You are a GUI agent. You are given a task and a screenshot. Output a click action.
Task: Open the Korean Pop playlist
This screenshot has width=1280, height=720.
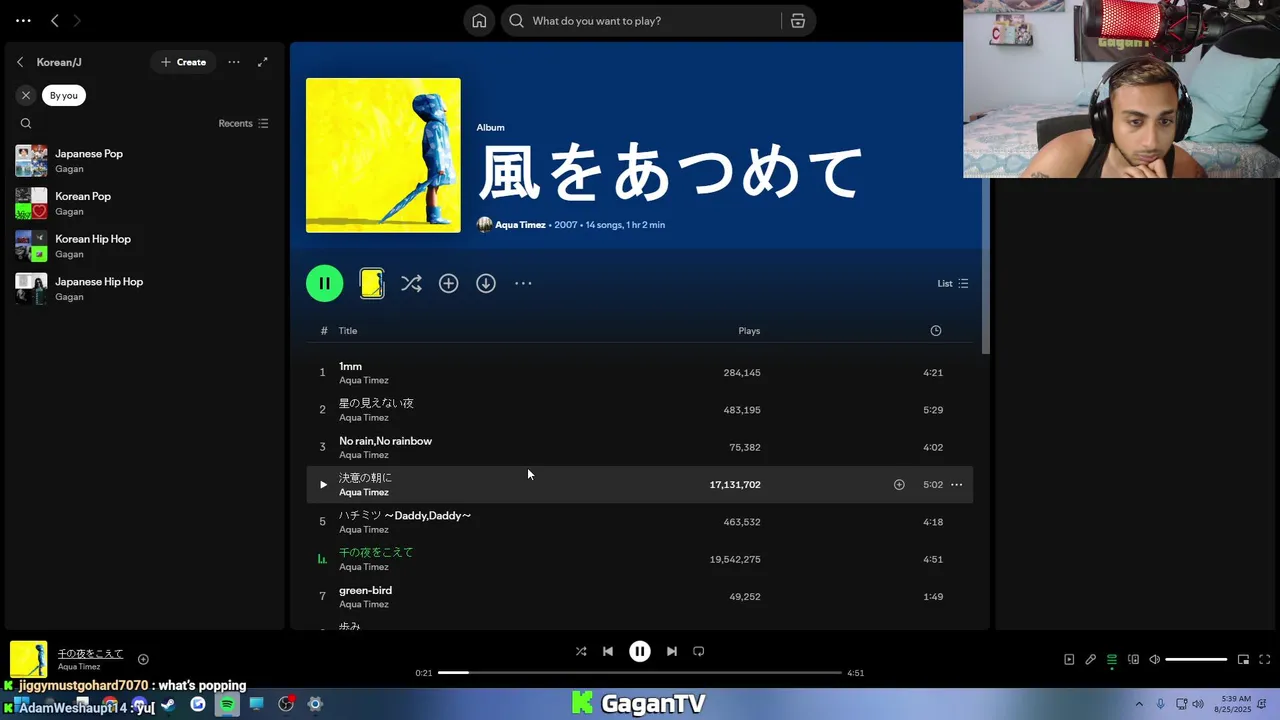[x=145, y=203]
